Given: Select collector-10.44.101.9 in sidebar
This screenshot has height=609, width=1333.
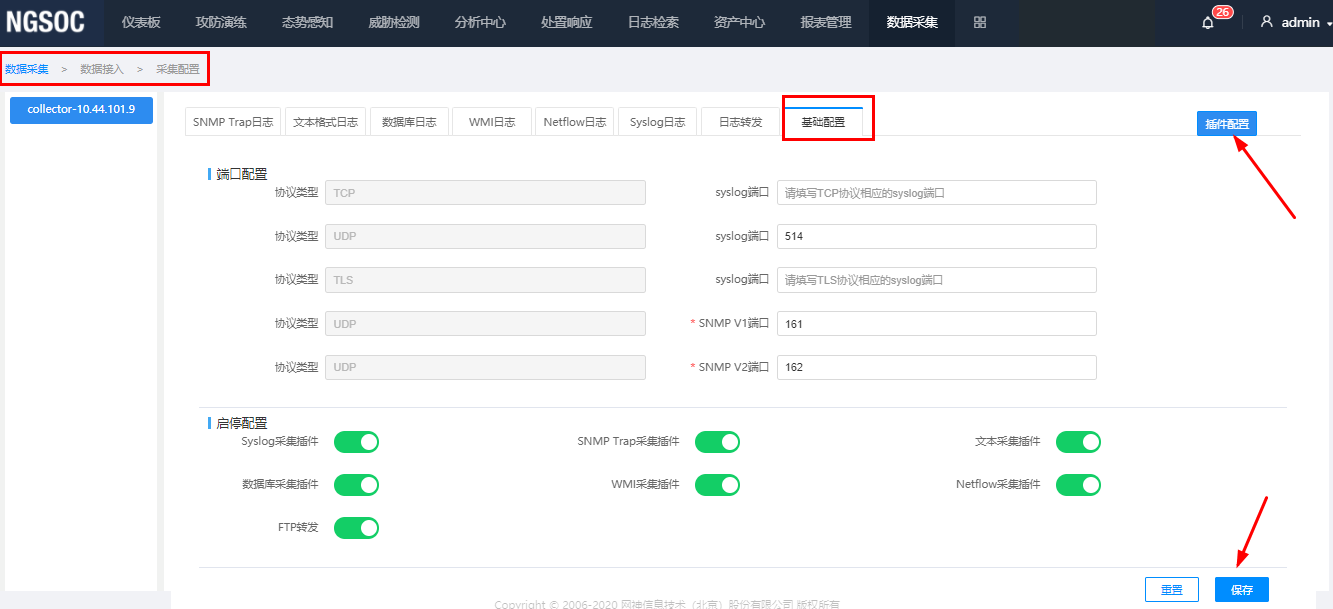Looking at the screenshot, I should (x=81, y=110).
